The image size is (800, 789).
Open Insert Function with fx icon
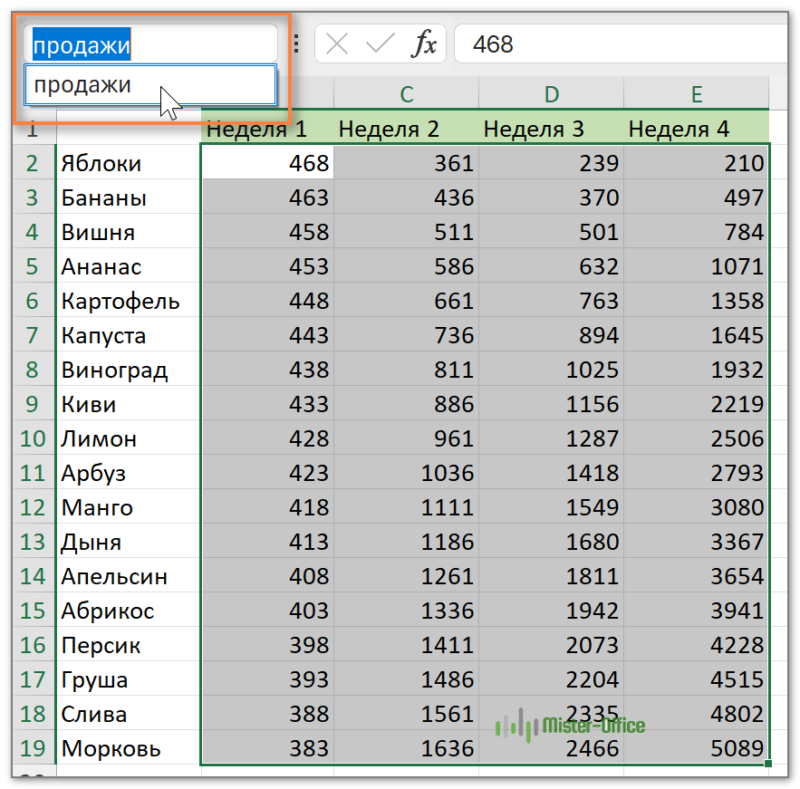point(425,44)
